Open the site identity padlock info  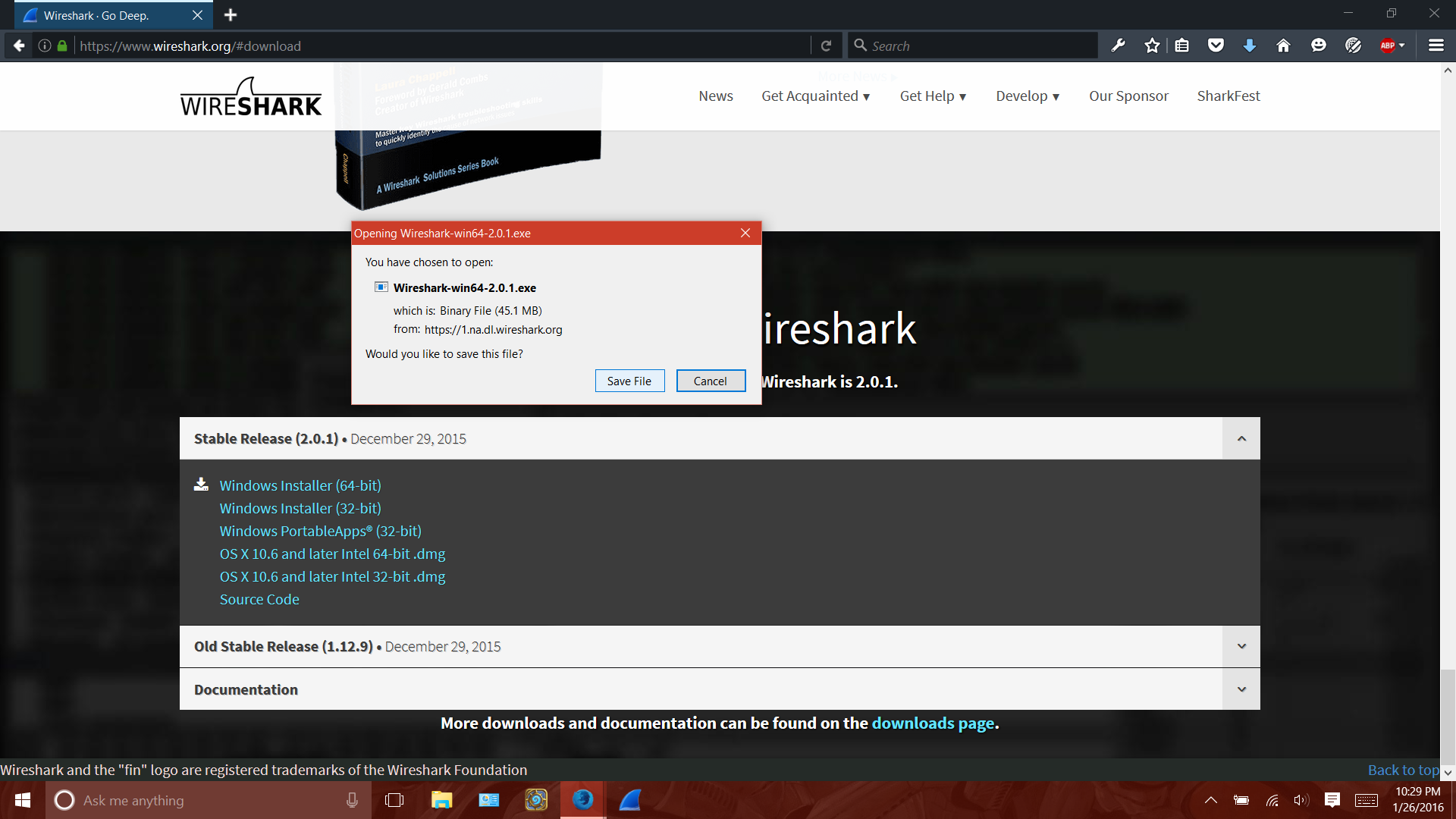[x=61, y=45]
